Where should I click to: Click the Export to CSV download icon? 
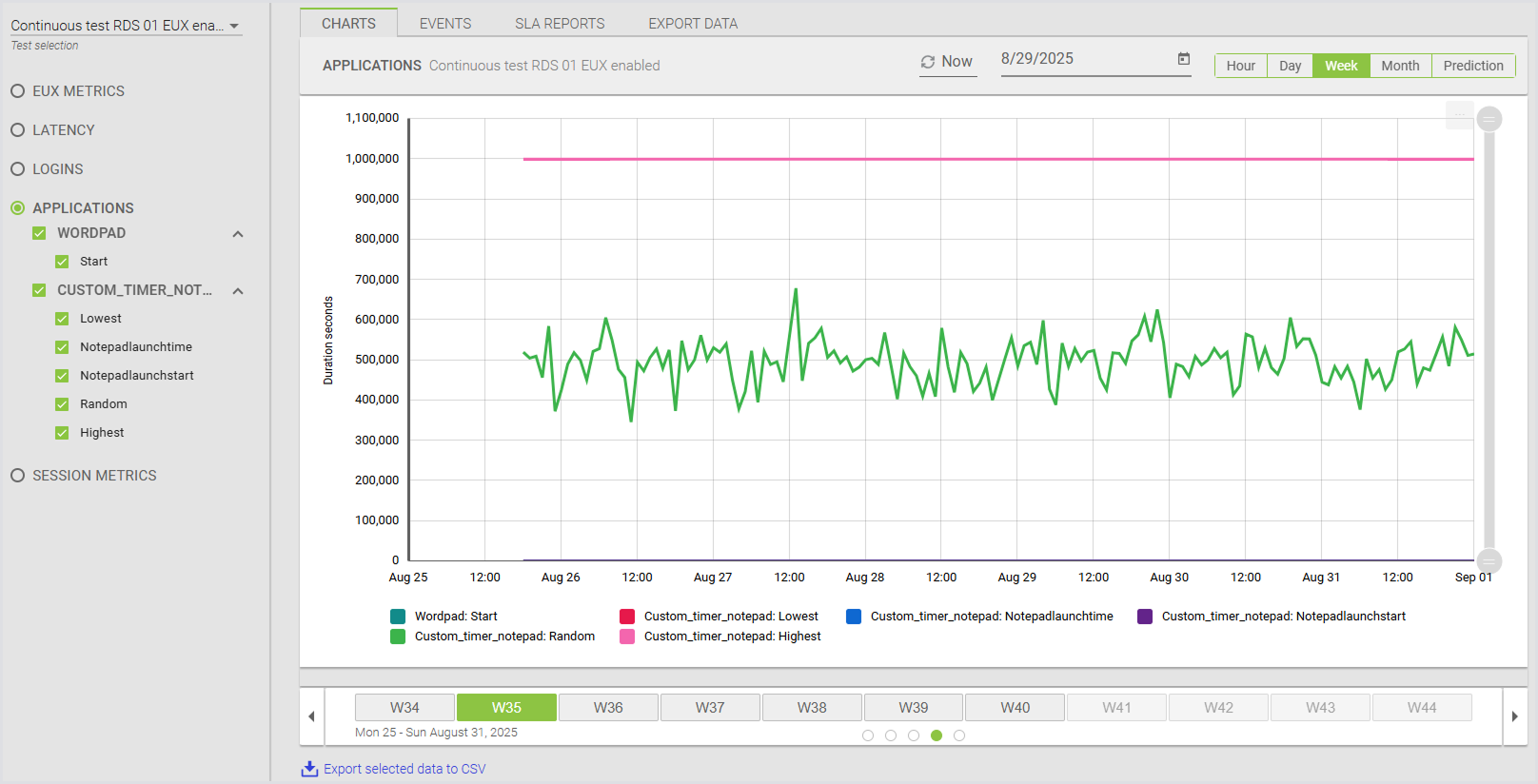pos(309,769)
